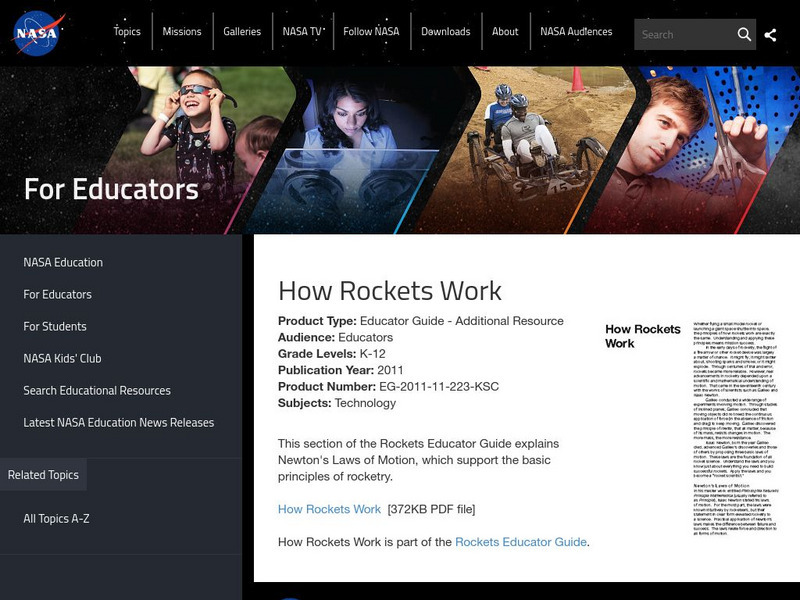Type in the Search field
The height and width of the screenshot is (600, 800).
(685, 35)
